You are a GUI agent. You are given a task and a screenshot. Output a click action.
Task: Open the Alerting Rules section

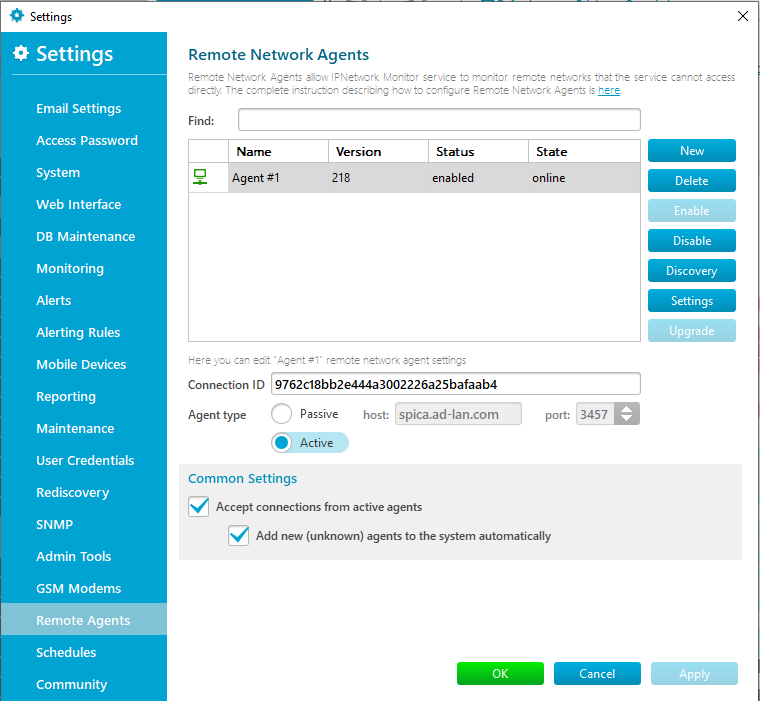pos(78,333)
